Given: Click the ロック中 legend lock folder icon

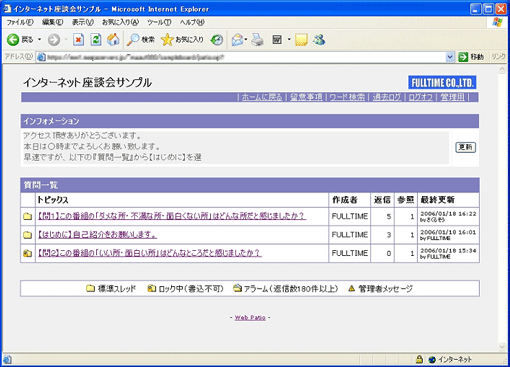Looking at the screenshot, I should [152, 288].
